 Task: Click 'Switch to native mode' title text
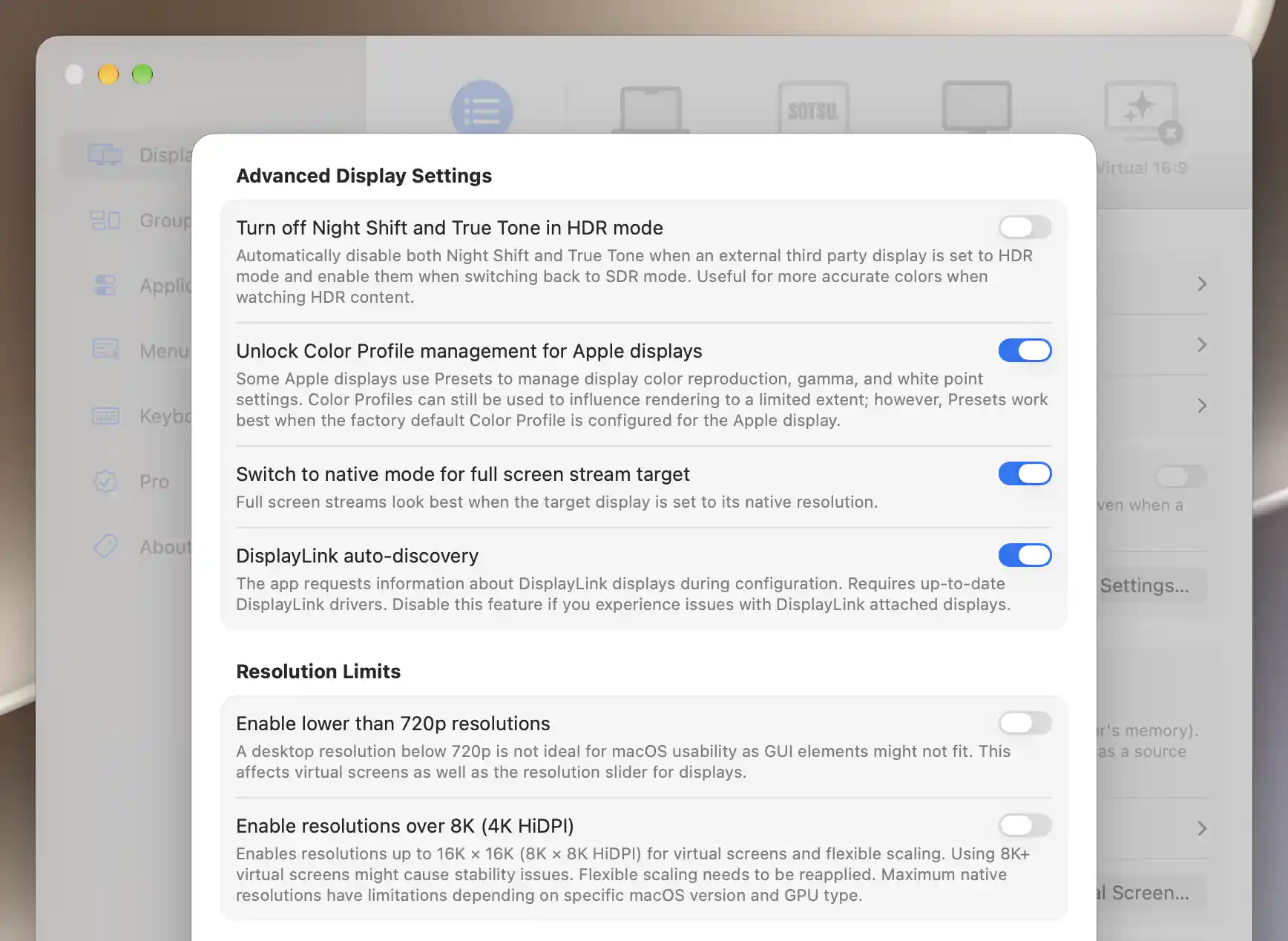(463, 474)
